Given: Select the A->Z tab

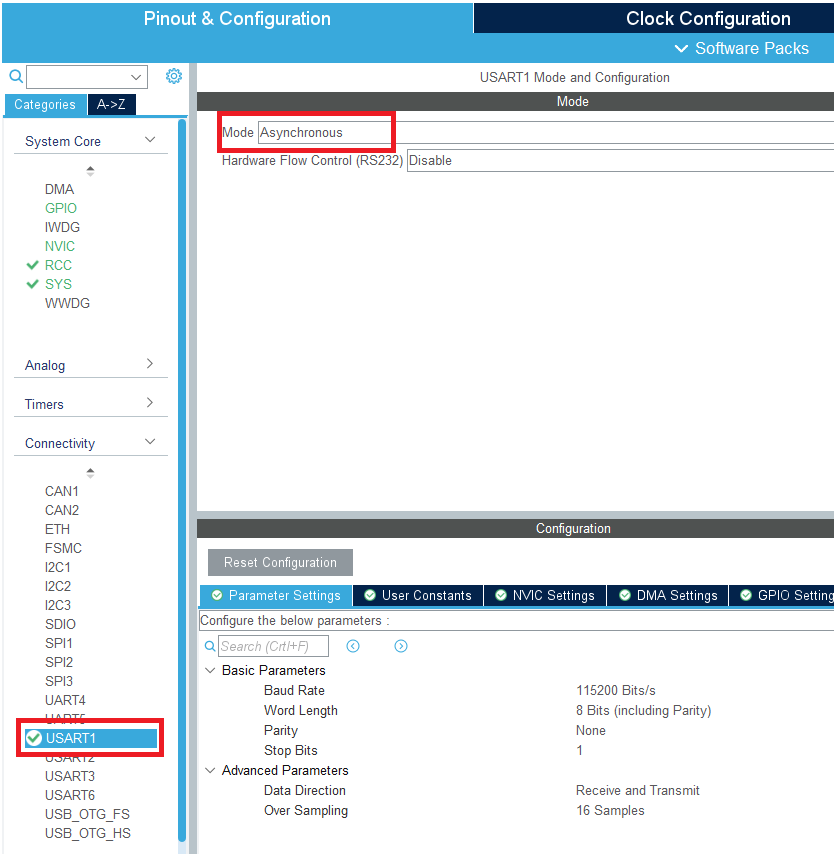Looking at the screenshot, I should click(111, 105).
